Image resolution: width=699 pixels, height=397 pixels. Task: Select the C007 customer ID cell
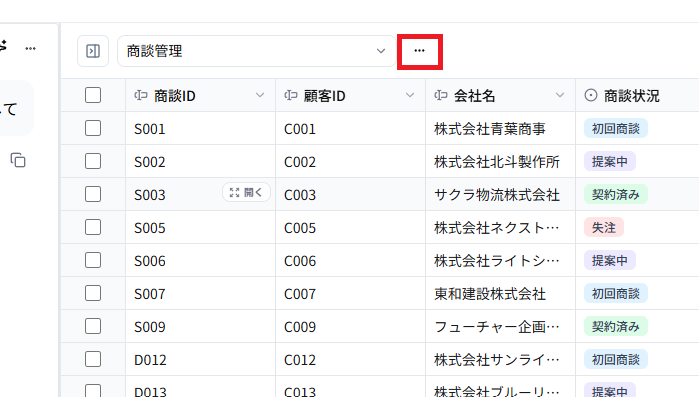(350, 293)
